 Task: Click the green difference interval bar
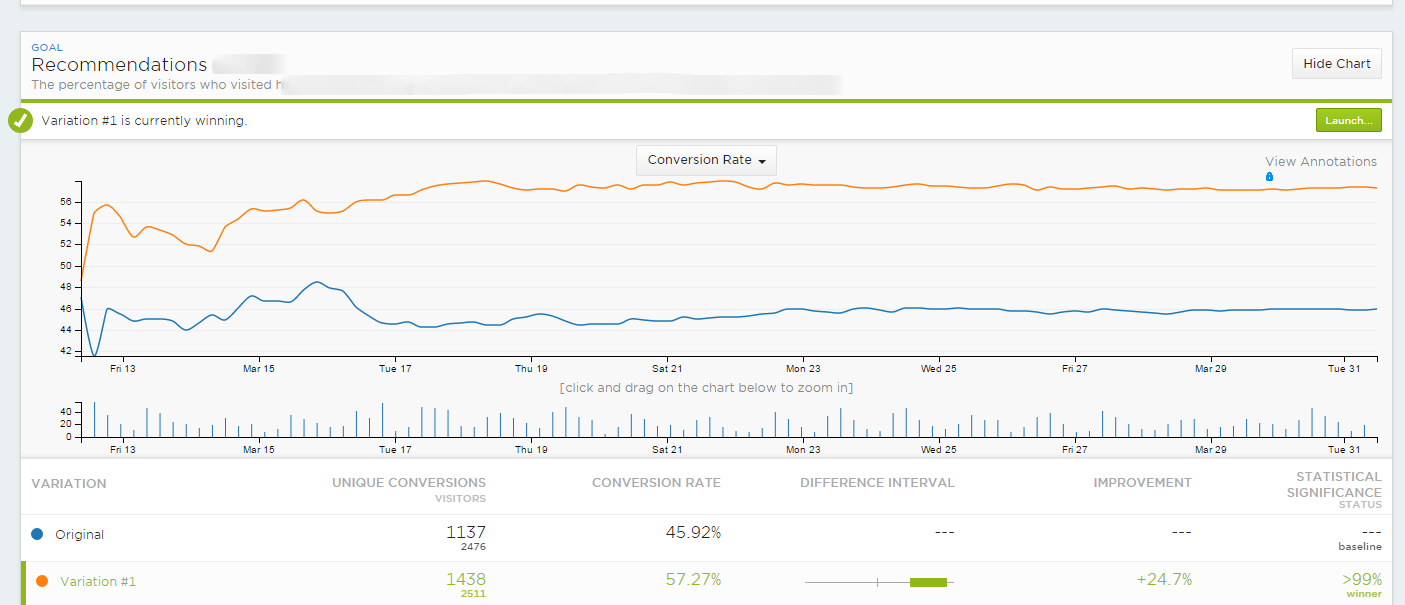click(927, 582)
